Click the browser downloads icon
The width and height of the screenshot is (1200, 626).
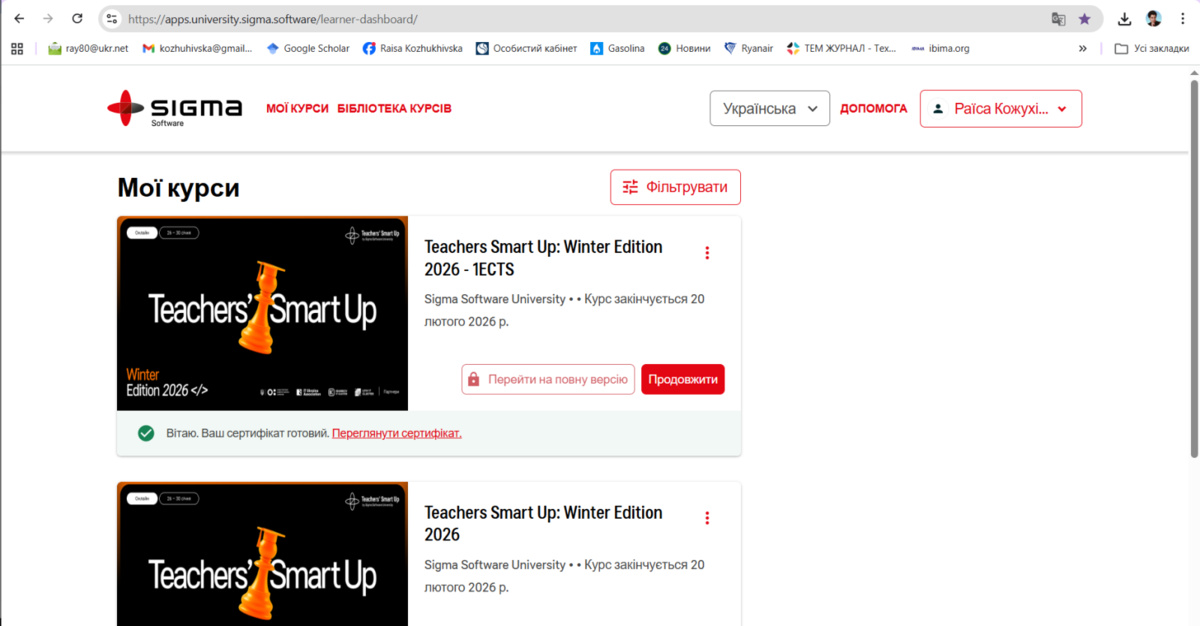(1125, 19)
